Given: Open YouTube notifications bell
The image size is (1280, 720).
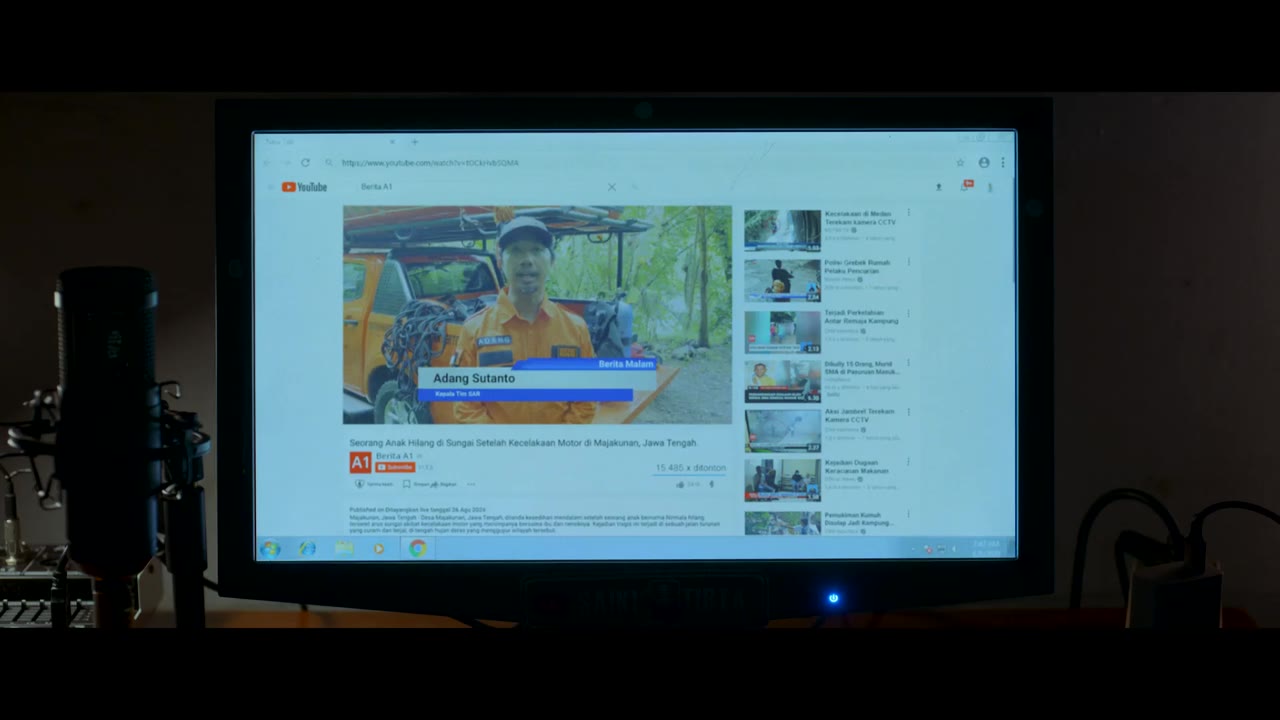Looking at the screenshot, I should coord(966,186).
